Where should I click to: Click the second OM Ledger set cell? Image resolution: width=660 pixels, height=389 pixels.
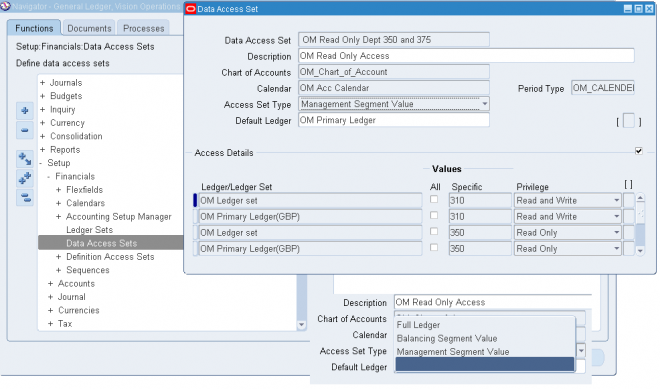310,232
